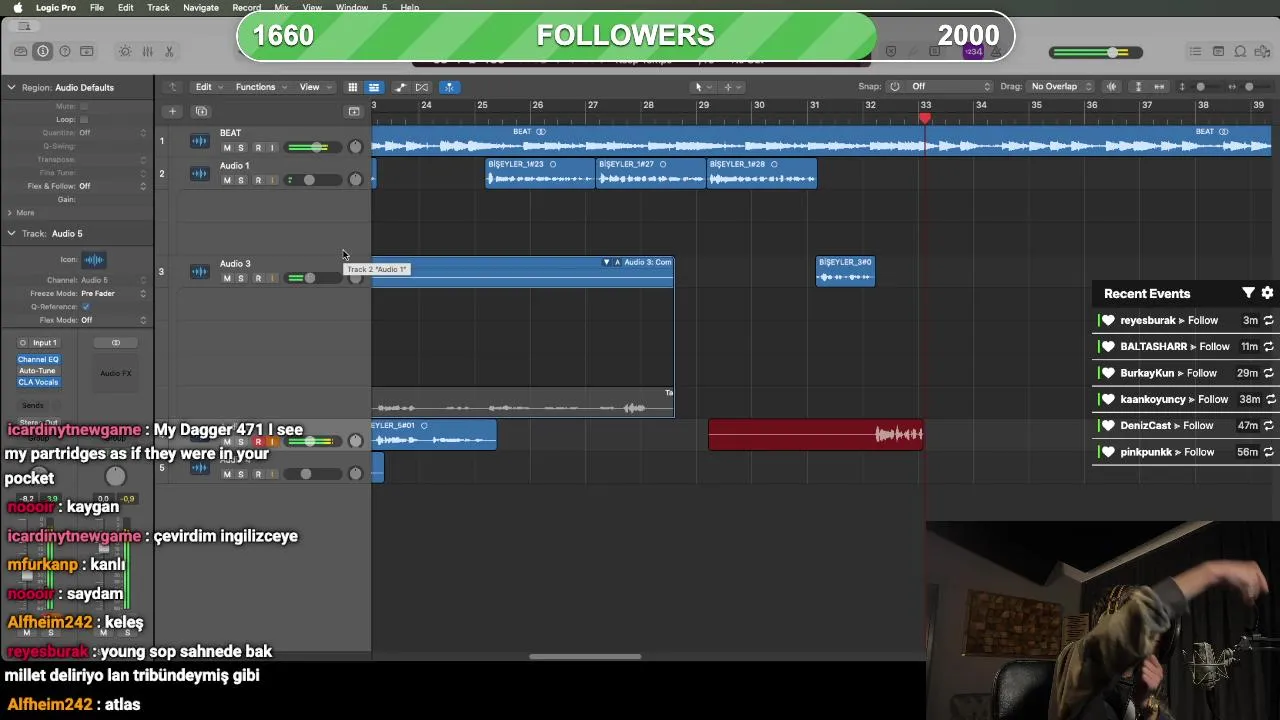Screen dimensions: 1280x720
Task: Click the Audio FX slot
Action: click(116, 373)
